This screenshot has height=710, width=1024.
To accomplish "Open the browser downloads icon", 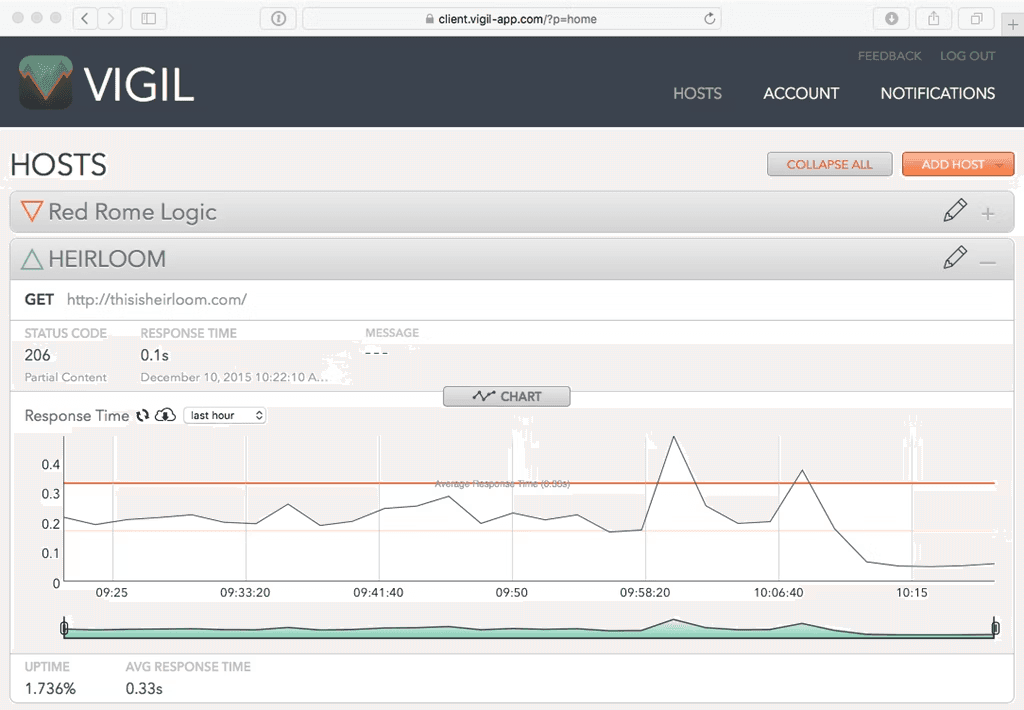I will click(x=890, y=17).
